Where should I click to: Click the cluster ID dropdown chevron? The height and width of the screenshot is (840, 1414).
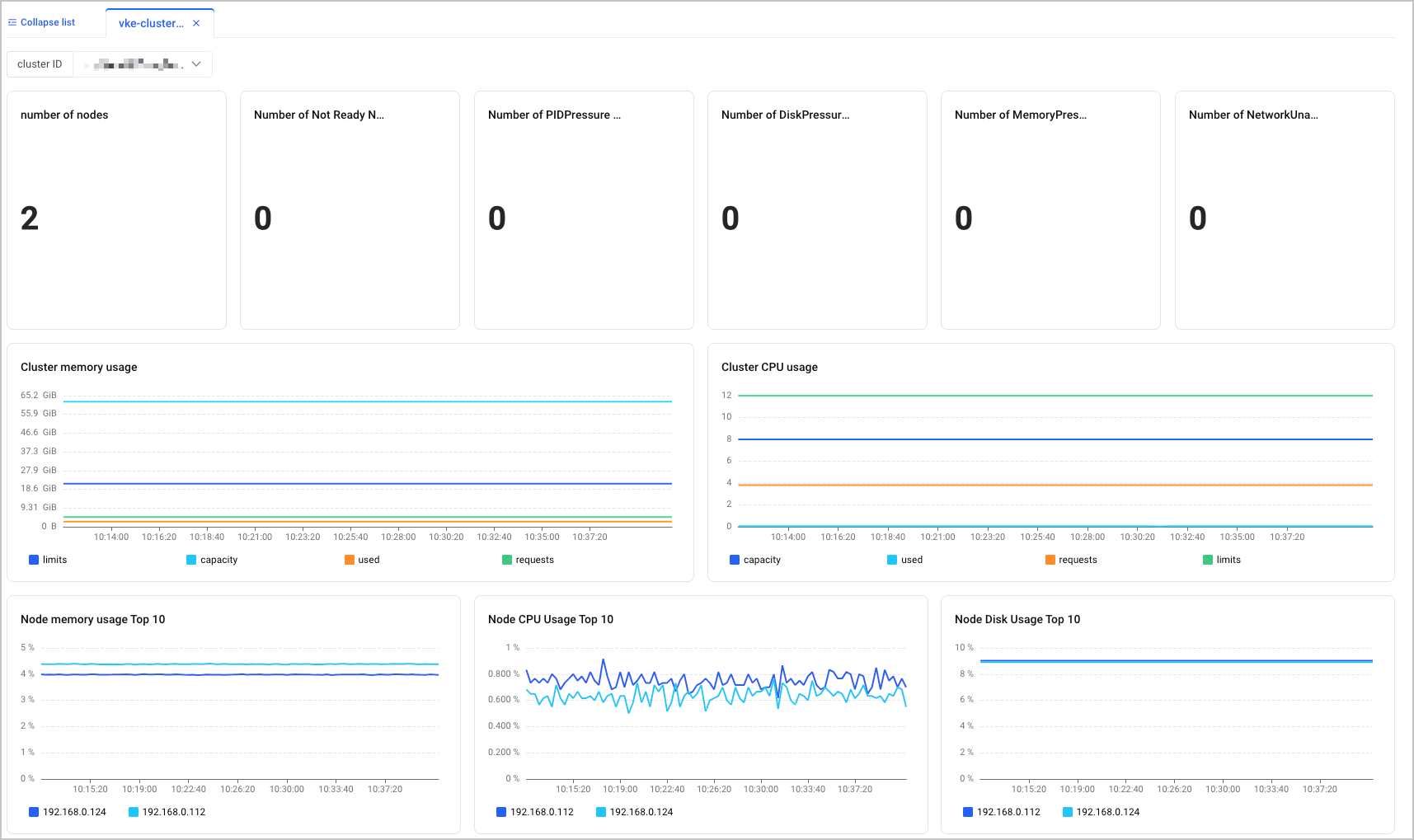click(x=196, y=64)
